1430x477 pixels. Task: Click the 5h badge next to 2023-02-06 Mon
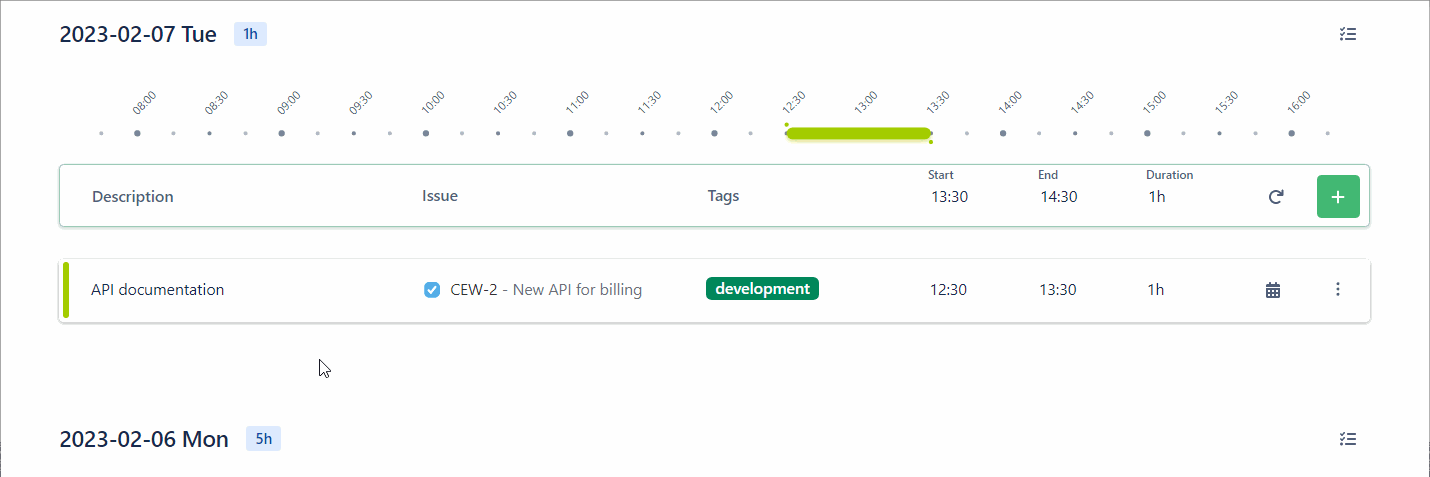263,439
